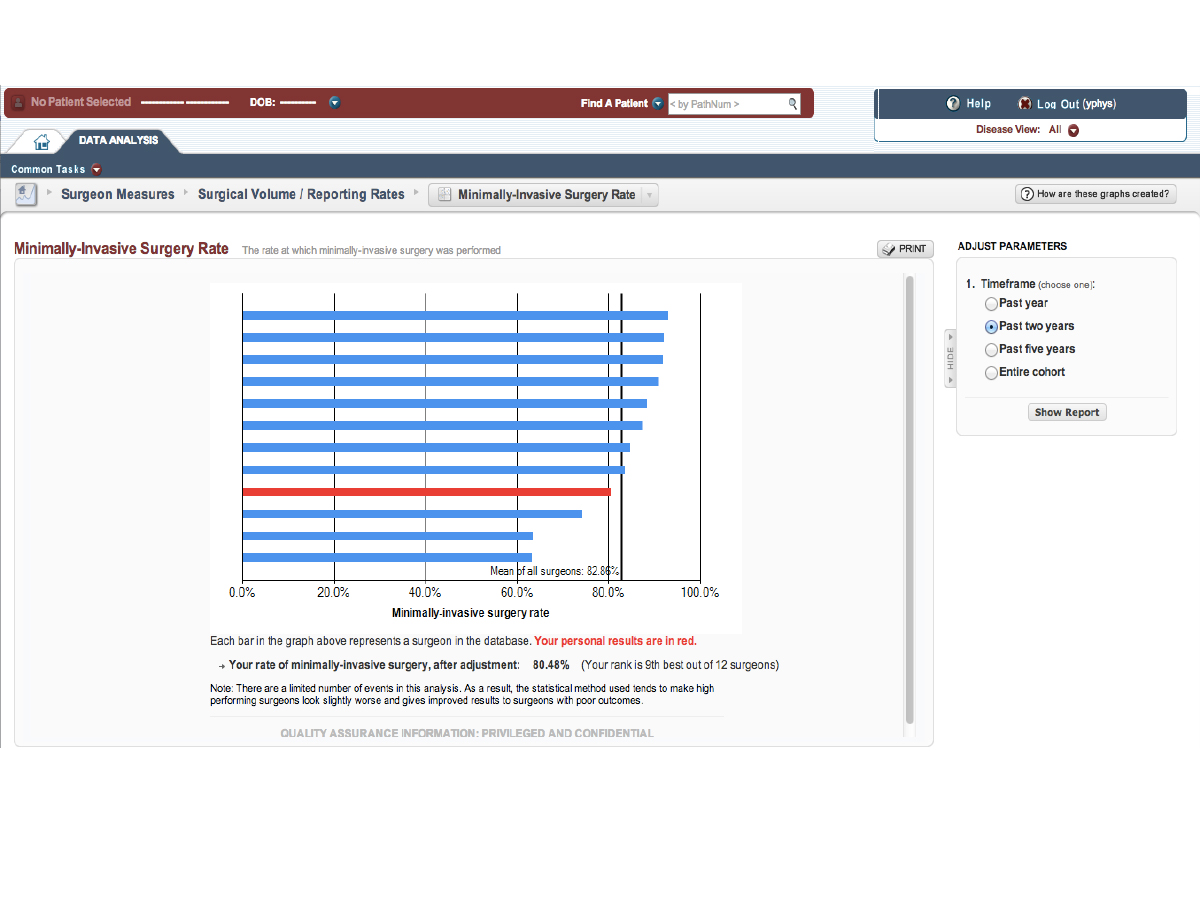Open the Common Tasks dropdown menu
1200x900 pixels.
(x=97, y=169)
